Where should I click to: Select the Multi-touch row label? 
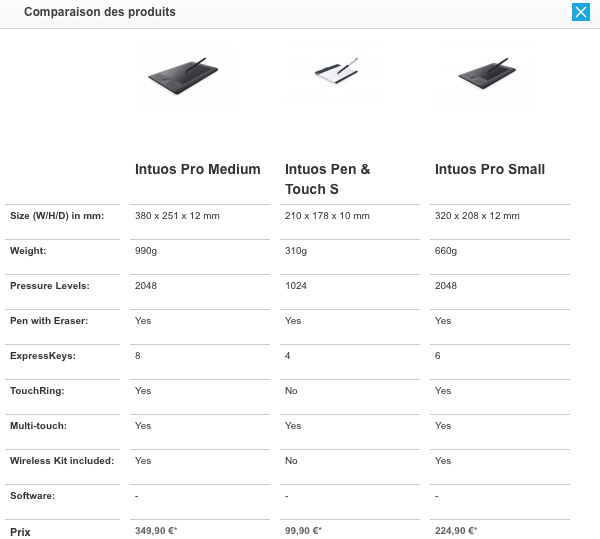pyautogui.click(x=38, y=426)
